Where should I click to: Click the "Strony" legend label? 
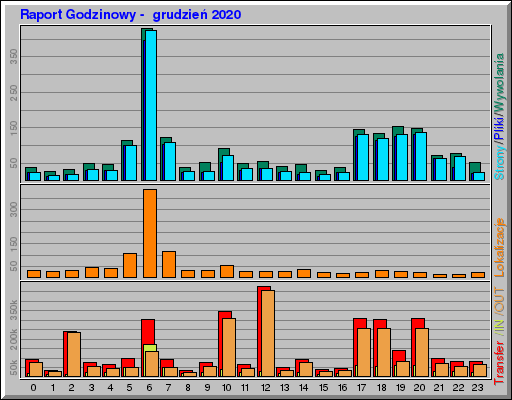499,162
